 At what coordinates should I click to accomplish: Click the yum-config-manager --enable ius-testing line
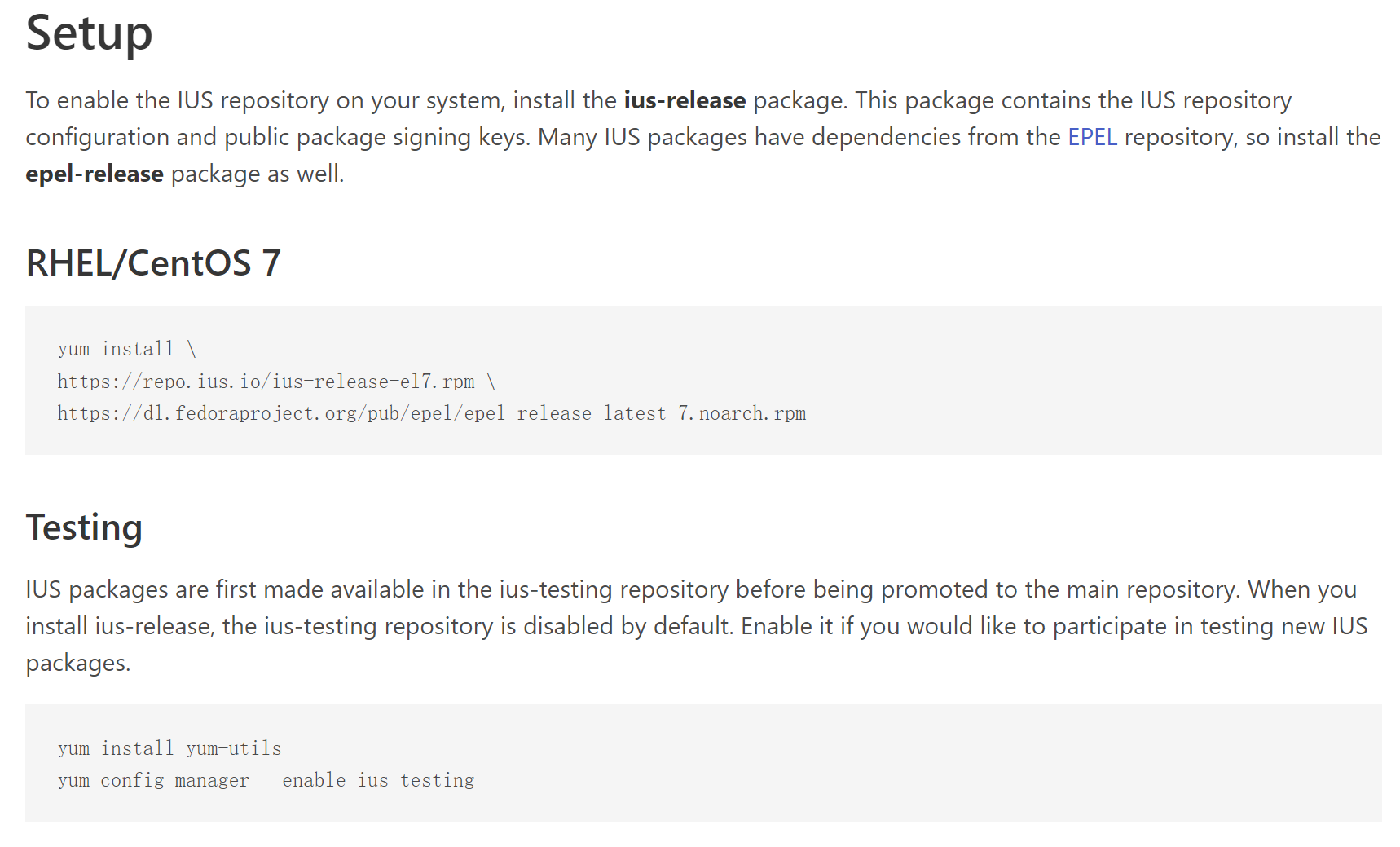tap(266, 780)
